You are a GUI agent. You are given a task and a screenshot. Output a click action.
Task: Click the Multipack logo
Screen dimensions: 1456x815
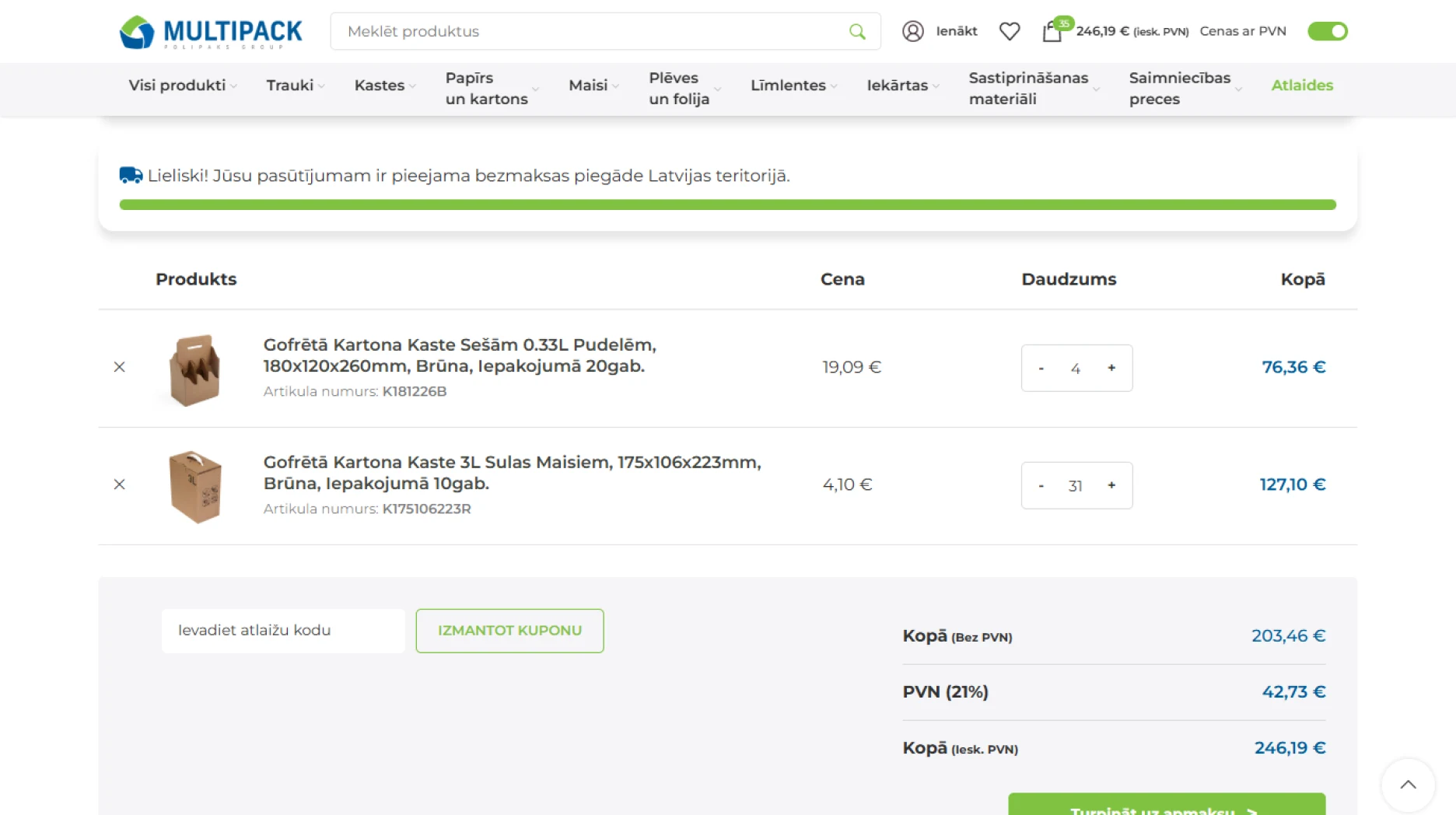click(210, 32)
